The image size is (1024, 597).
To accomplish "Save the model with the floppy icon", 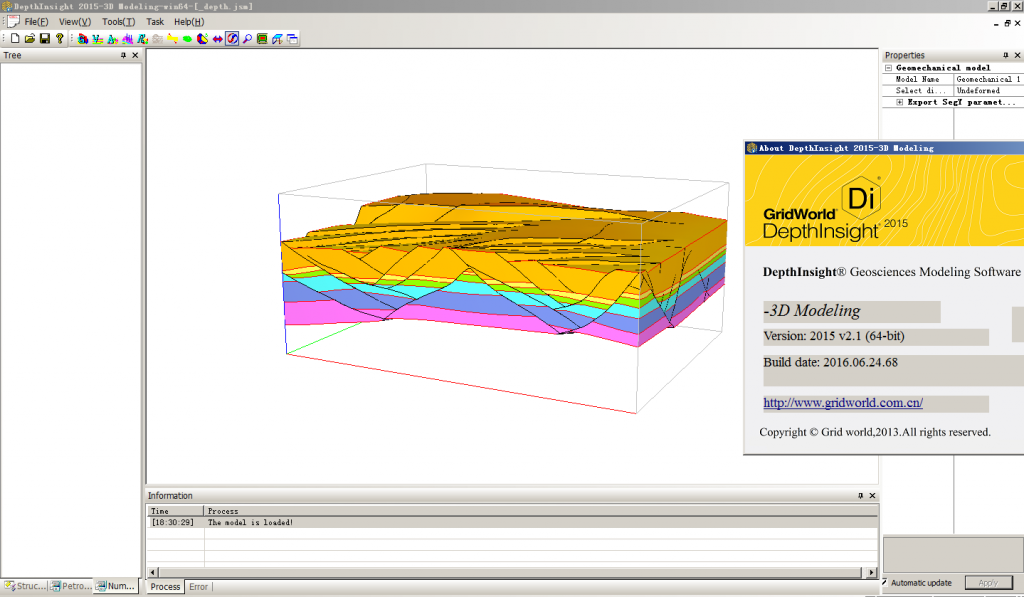I will click(44, 39).
